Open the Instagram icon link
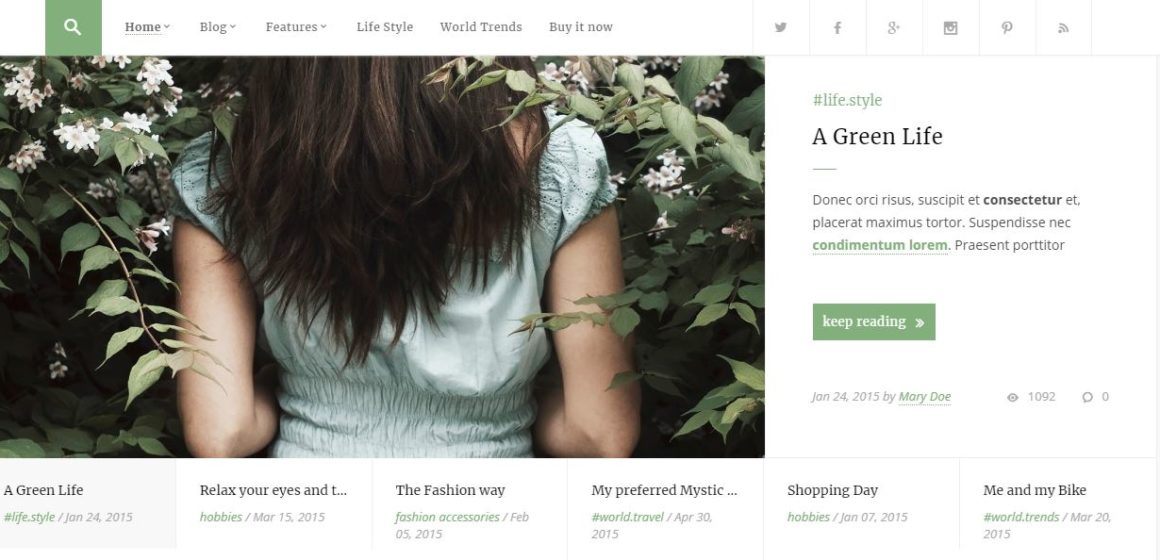Viewport: 1160px width, 560px height. [951, 27]
